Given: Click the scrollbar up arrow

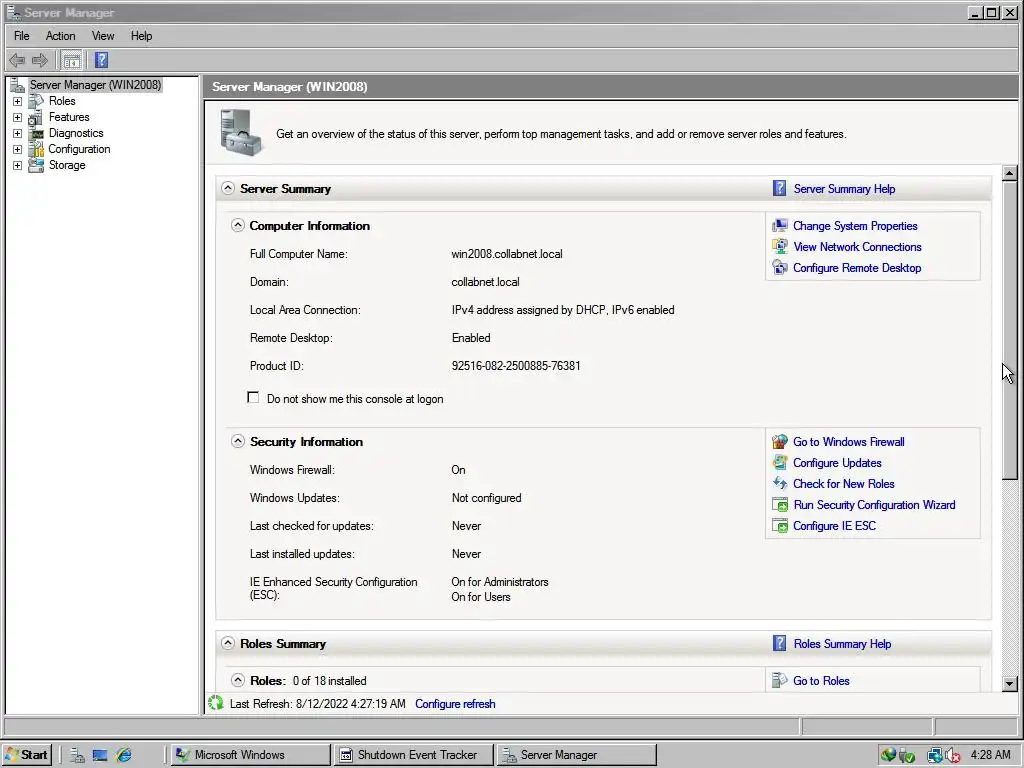Looking at the screenshot, I should pyautogui.click(x=1010, y=173).
